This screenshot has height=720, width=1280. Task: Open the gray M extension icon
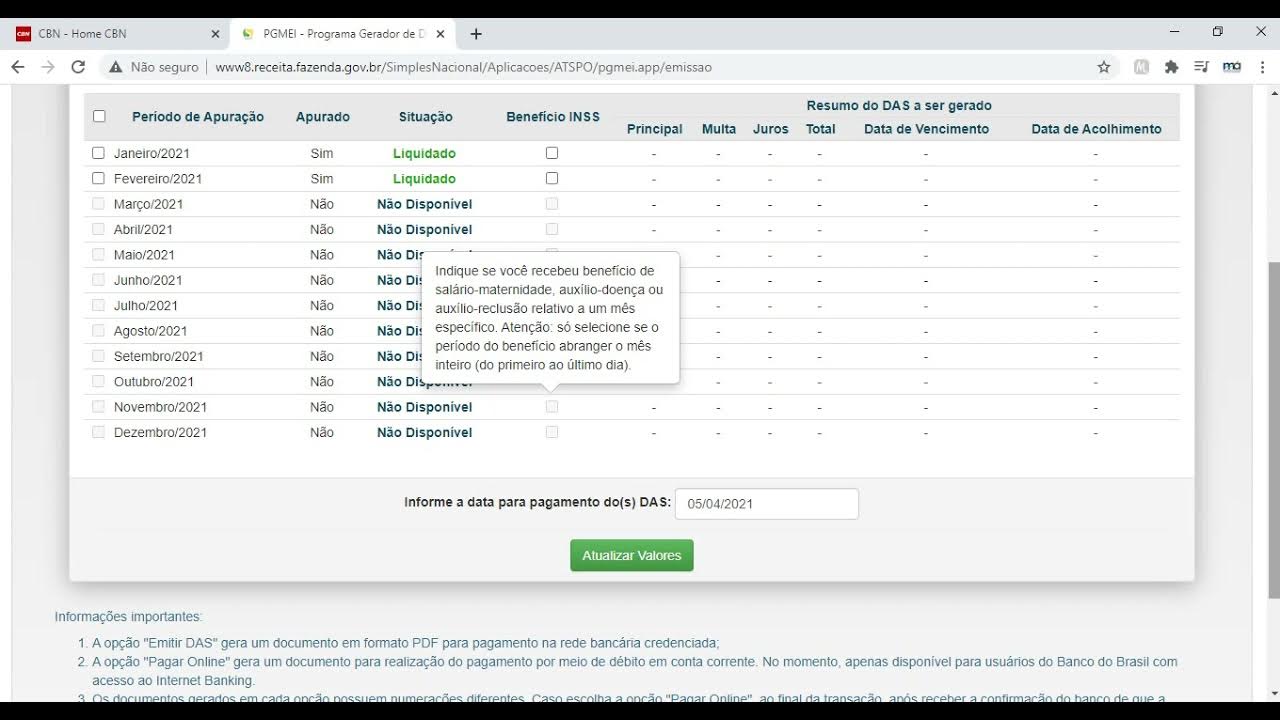coord(1142,67)
